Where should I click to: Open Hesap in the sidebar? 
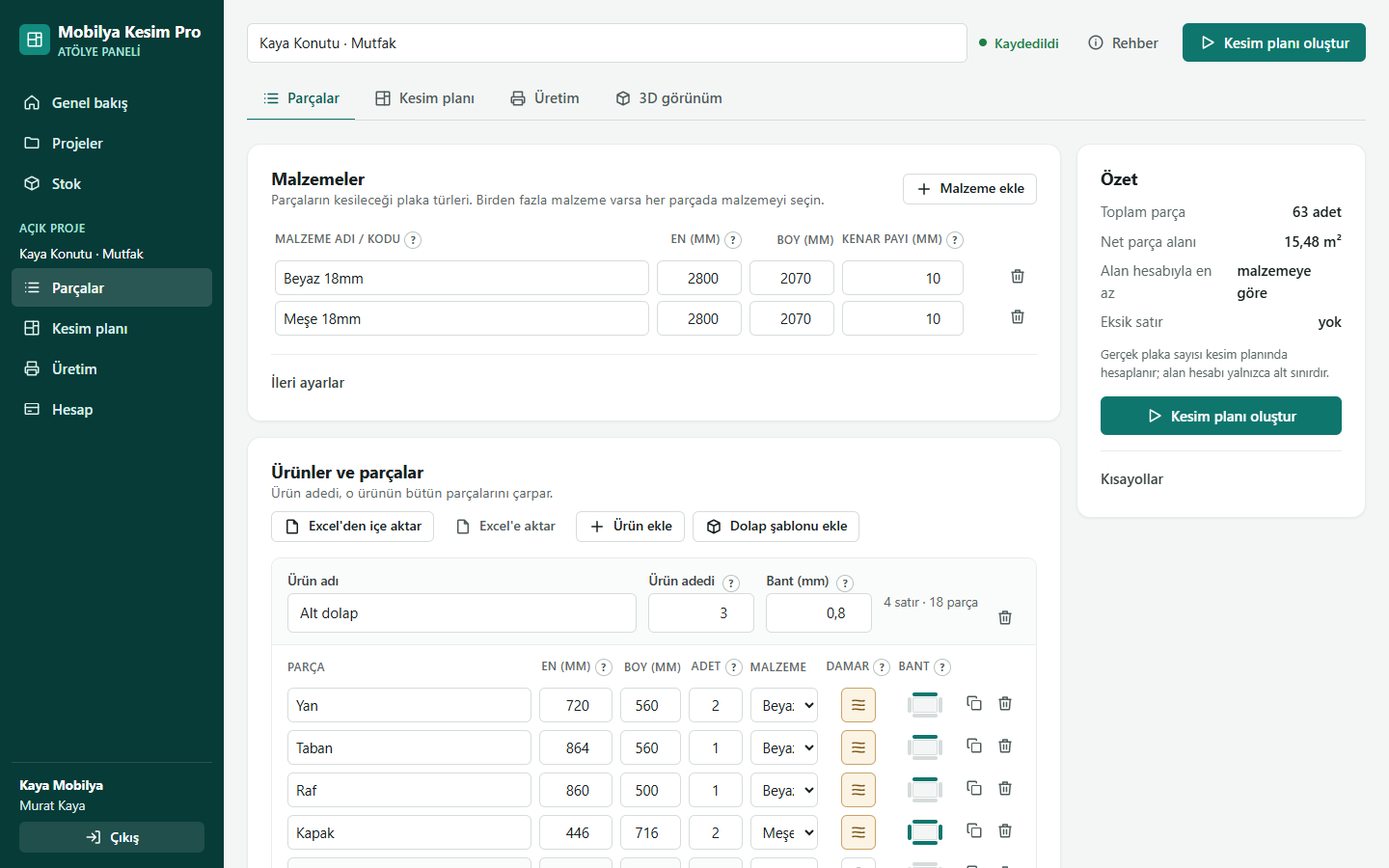[112, 409]
